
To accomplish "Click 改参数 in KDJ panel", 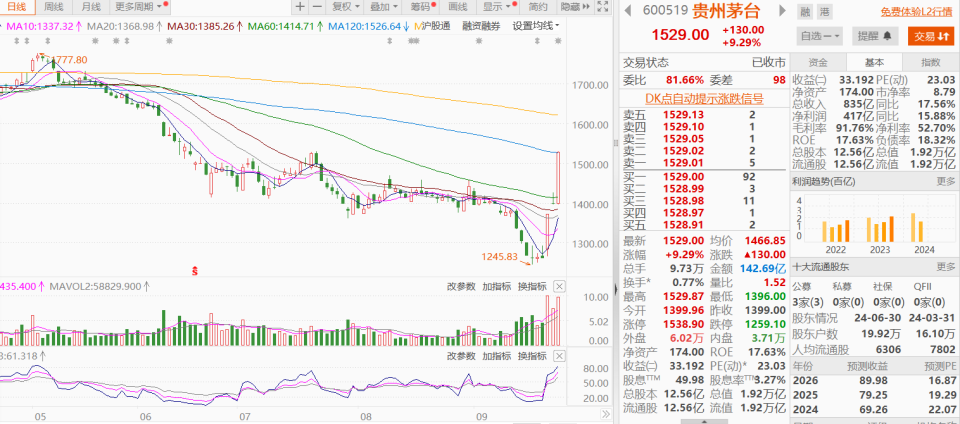I will 461,355.
